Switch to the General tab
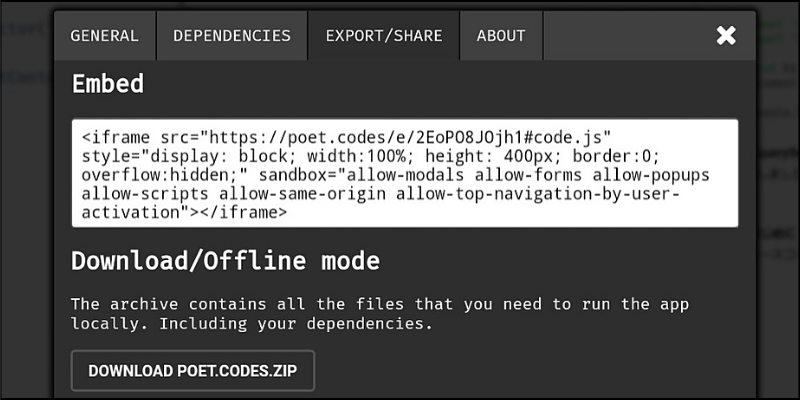The width and height of the screenshot is (800, 400). 105,36
